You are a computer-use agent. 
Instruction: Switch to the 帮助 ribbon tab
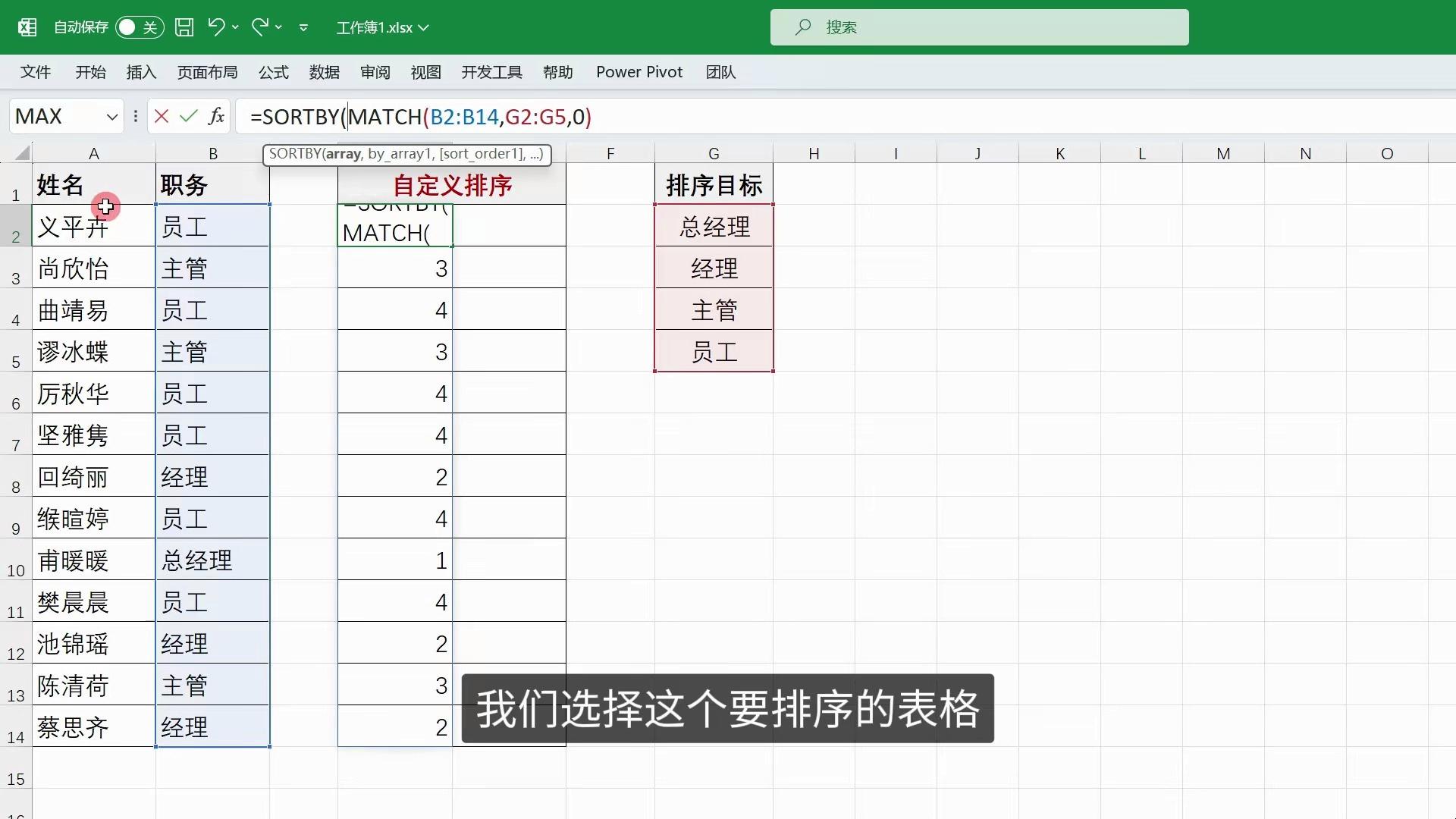pos(558,72)
